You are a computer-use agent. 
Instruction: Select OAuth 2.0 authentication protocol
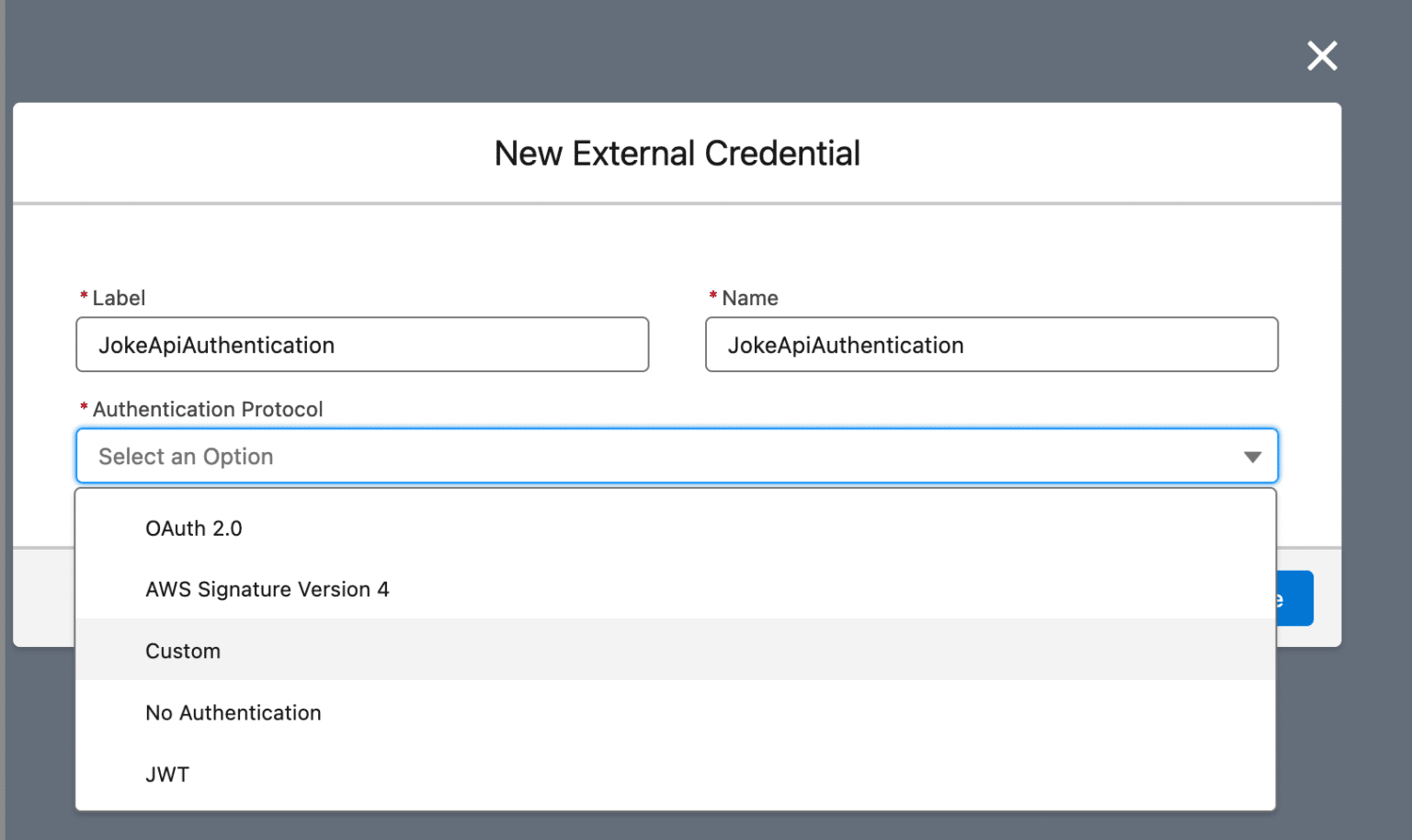pos(193,528)
